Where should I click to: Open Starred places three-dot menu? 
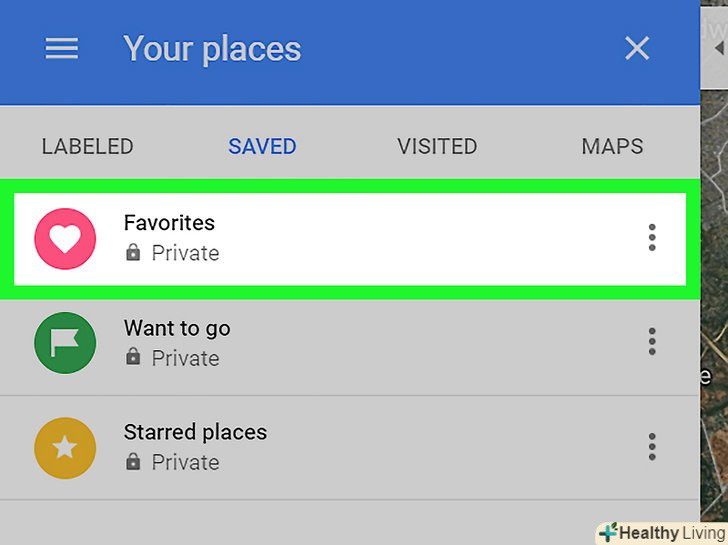point(652,447)
